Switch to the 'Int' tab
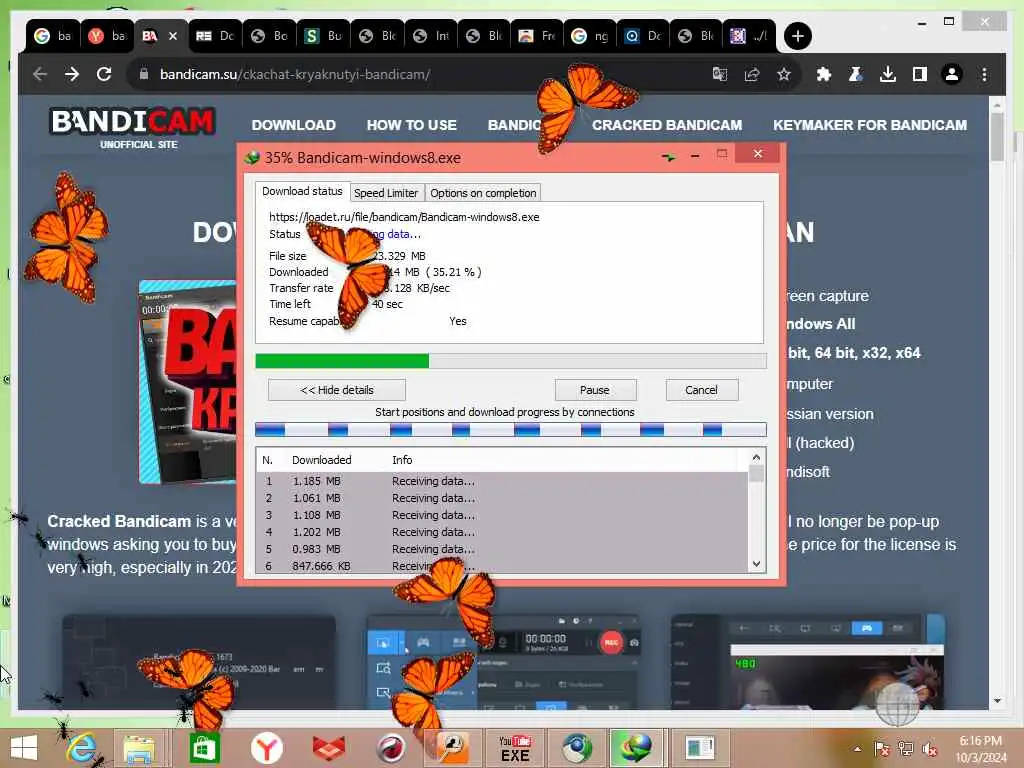 pyautogui.click(x=431, y=36)
